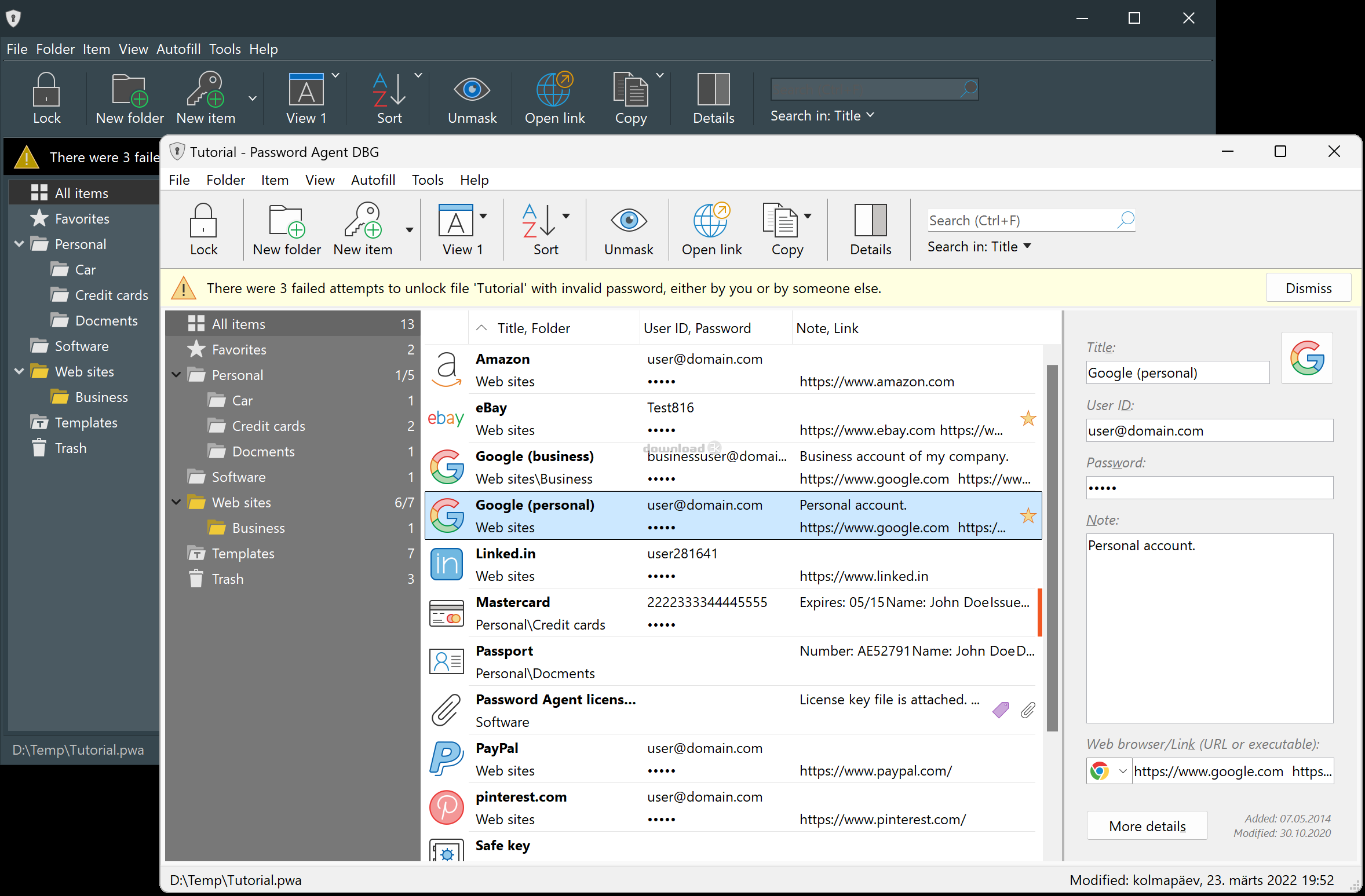Screen dimensions: 1365x896
Task: Click the Note text area in details pane
Action: (x=1209, y=628)
